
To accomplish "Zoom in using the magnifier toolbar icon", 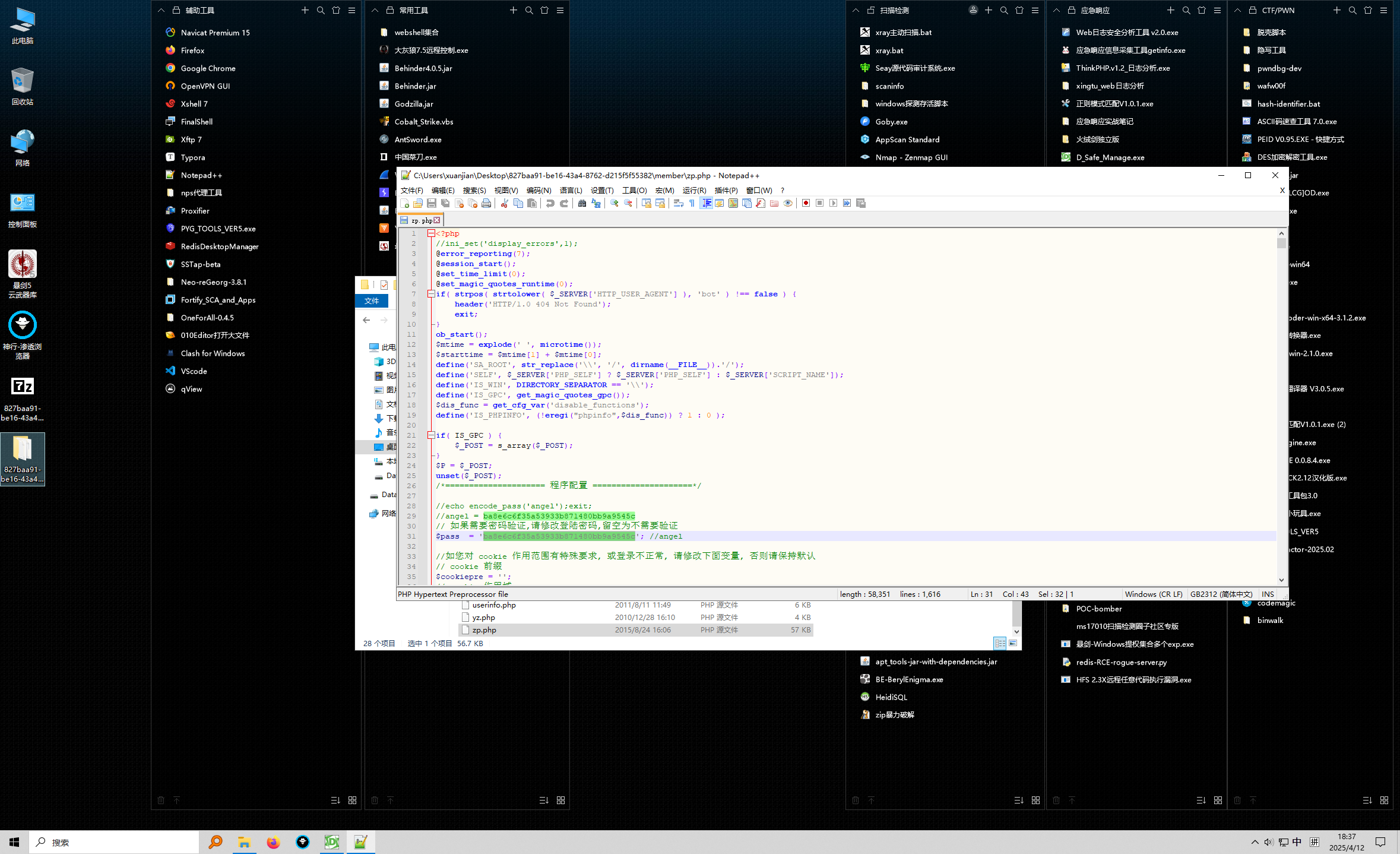I will tap(614, 203).
